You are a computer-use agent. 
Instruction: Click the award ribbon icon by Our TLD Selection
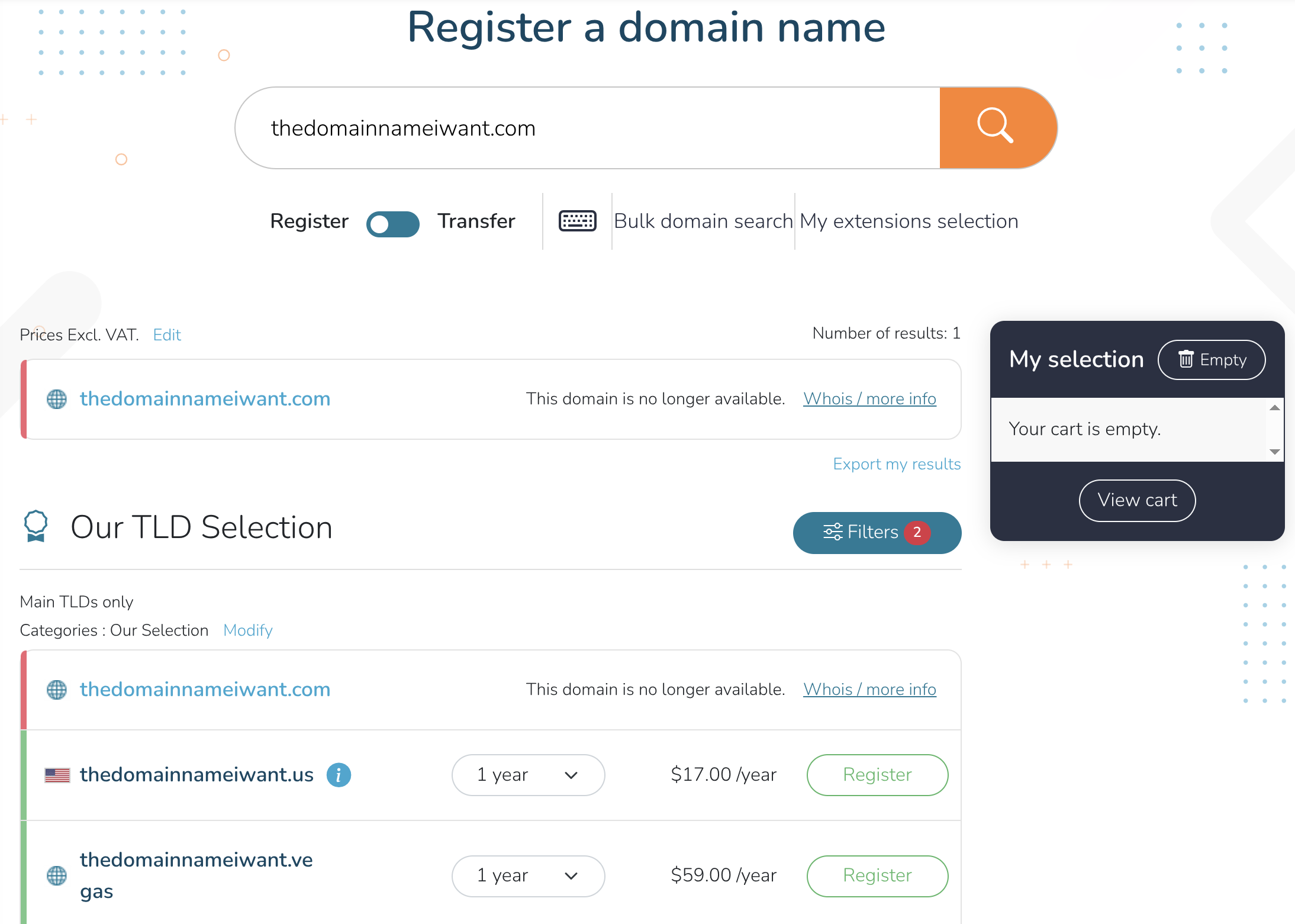36,526
